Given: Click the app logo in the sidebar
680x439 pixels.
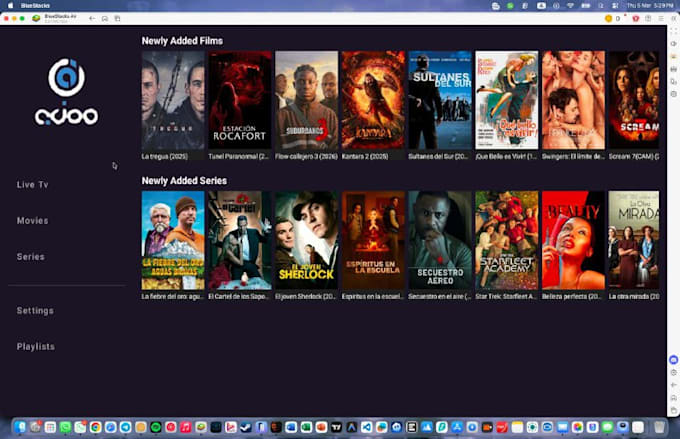Looking at the screenshot, I should (x=66, y=92).
